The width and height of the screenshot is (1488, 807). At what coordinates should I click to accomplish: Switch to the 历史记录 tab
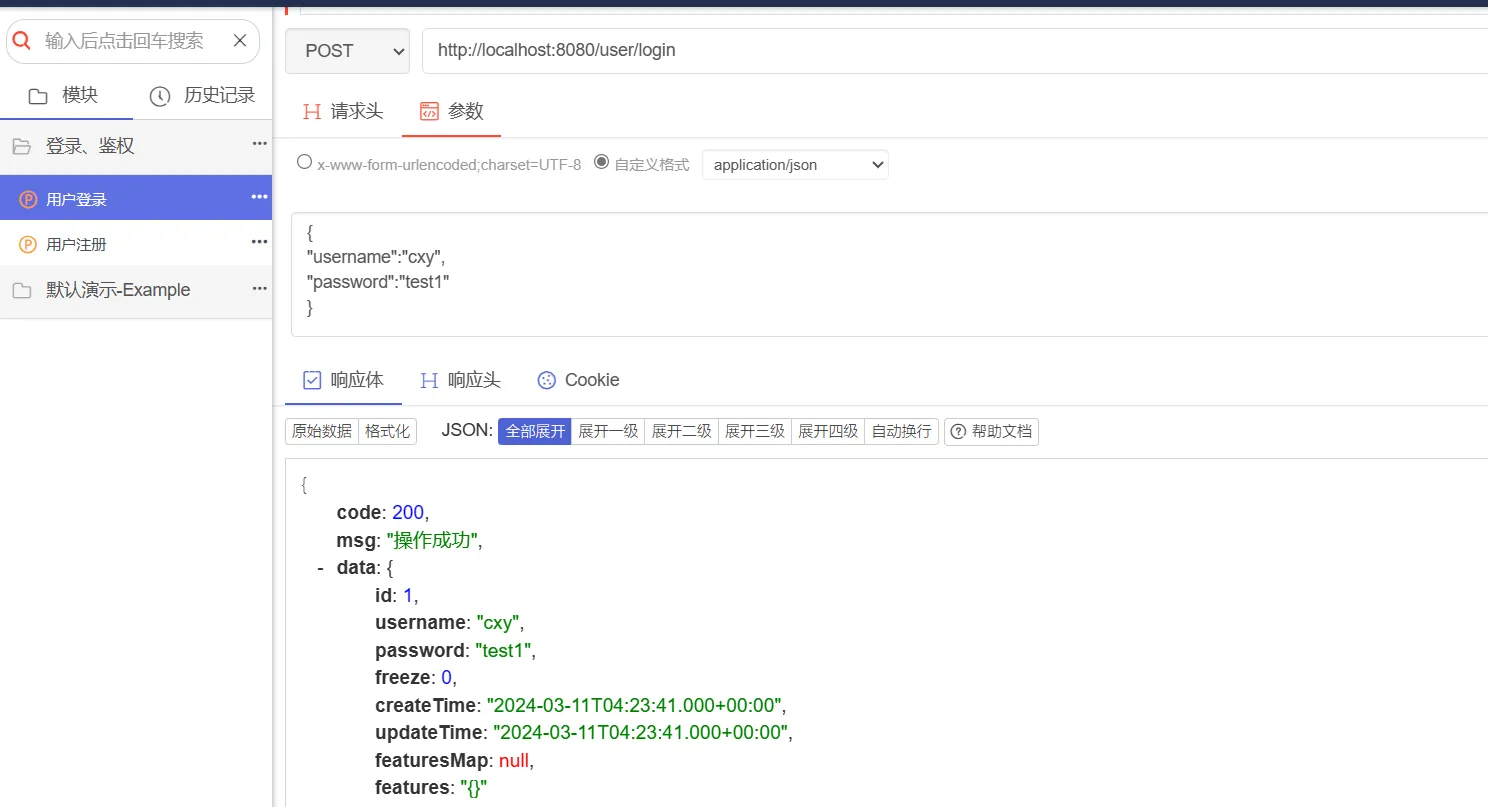[203, 96]
